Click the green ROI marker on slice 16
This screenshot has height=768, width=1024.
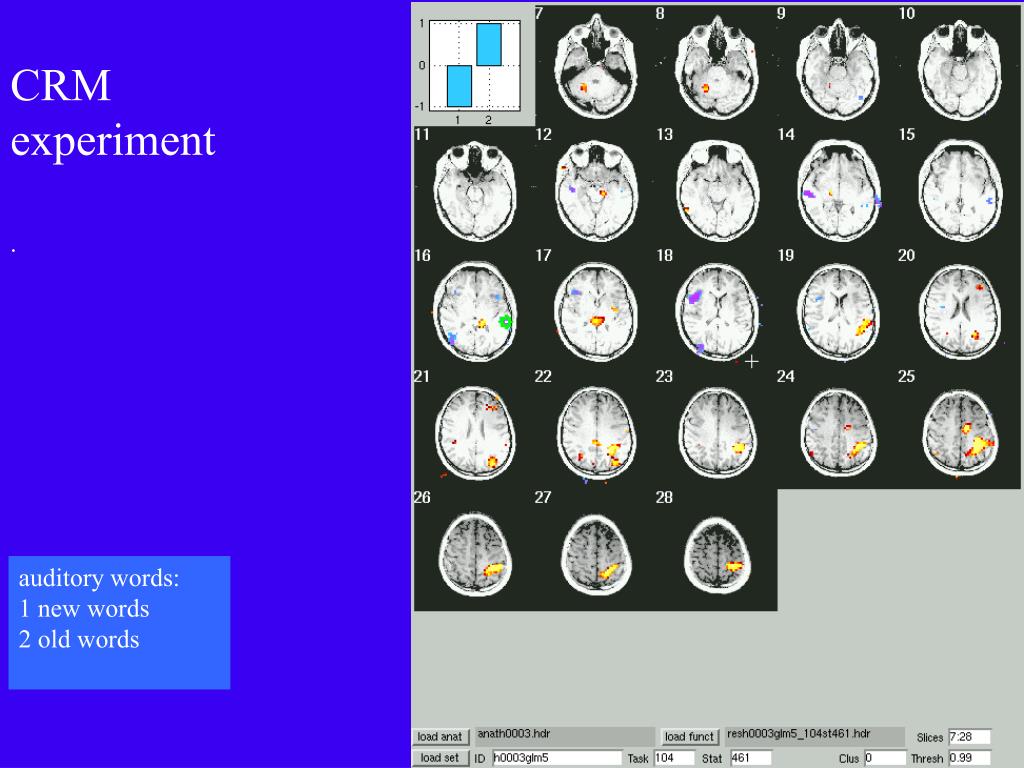click(505, 321)
